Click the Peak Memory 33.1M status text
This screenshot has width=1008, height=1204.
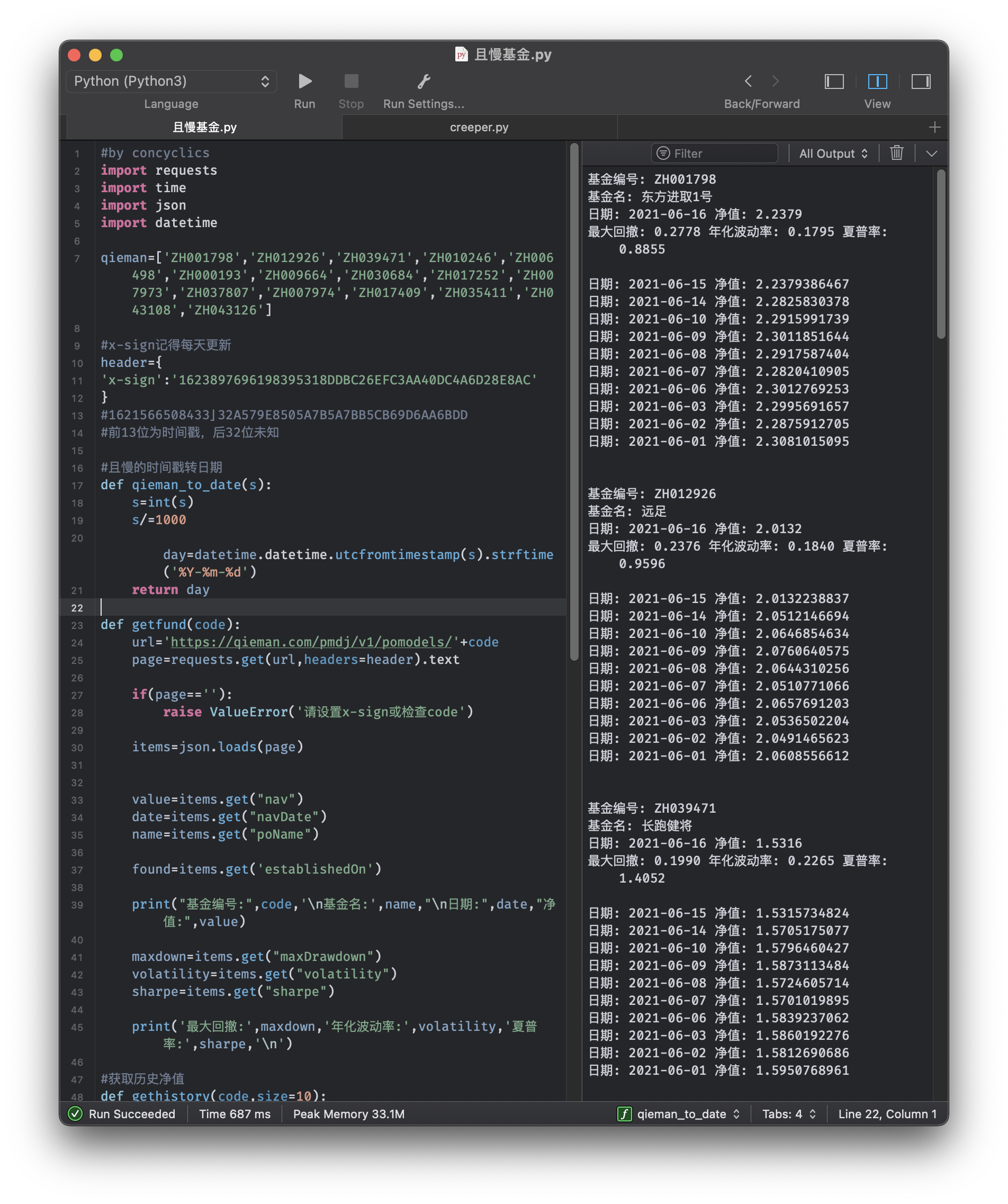tap(348, 1113)
